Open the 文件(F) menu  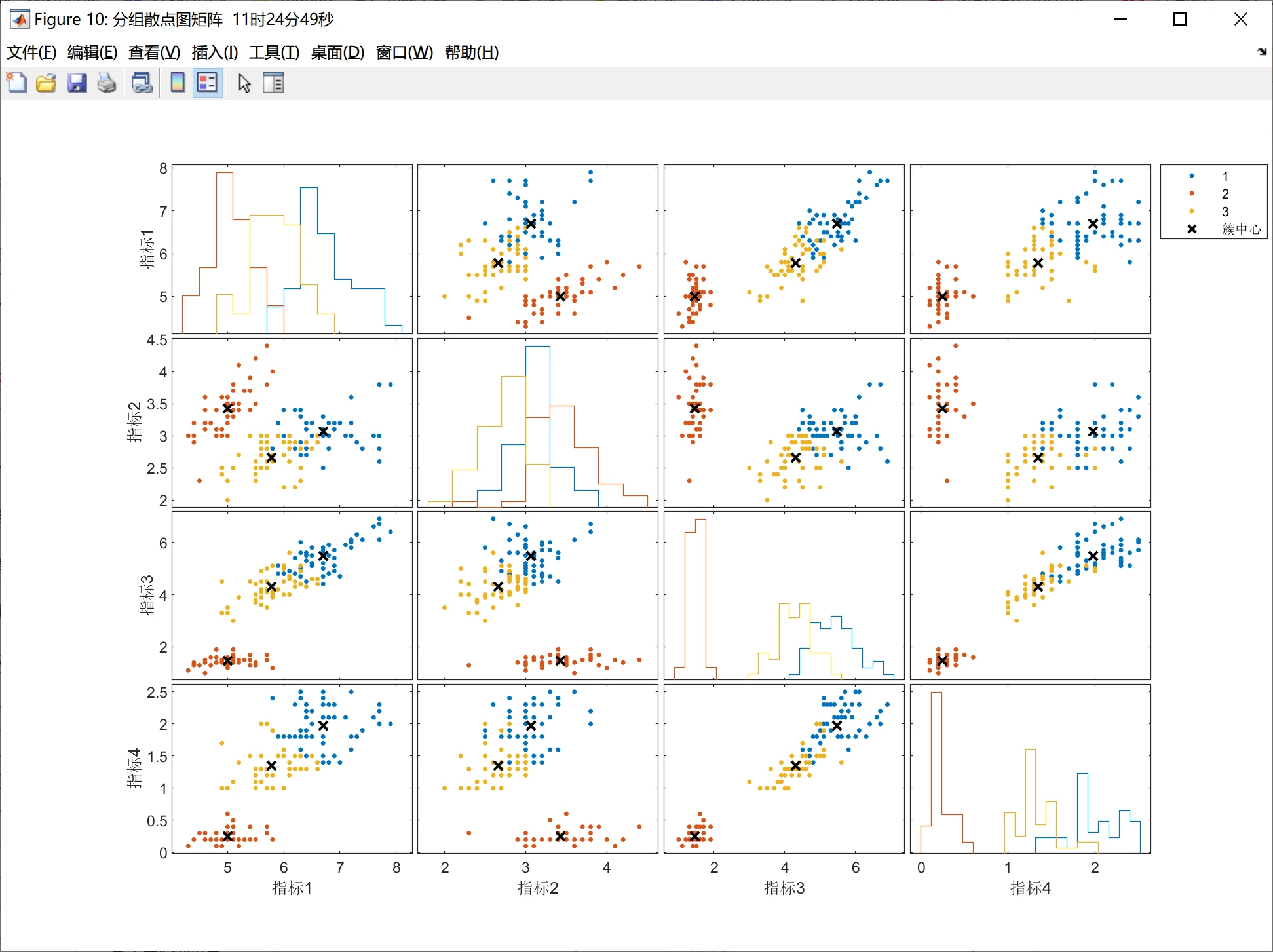point(31,52)
